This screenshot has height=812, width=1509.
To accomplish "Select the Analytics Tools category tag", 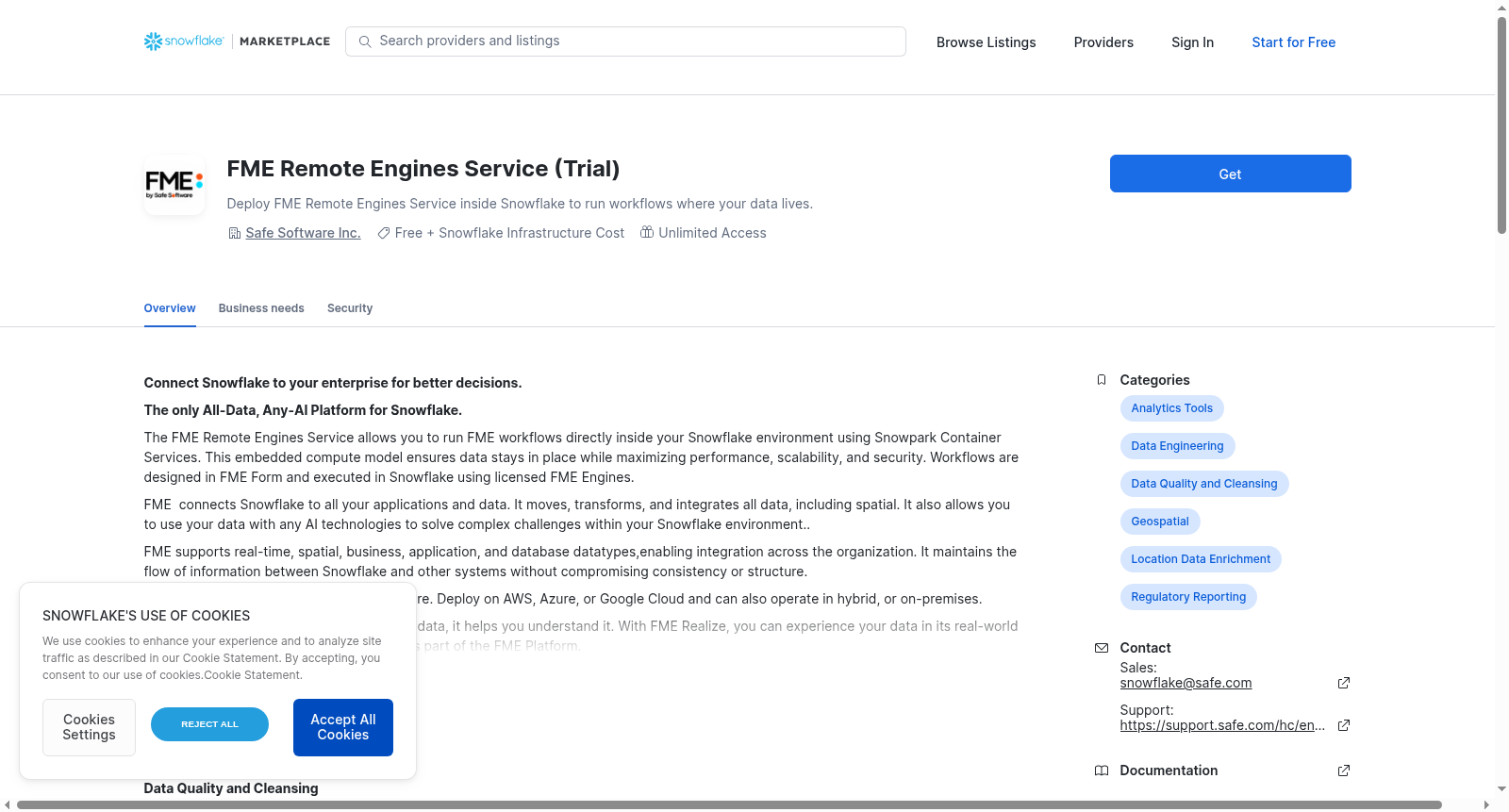I will coord(1171,408).
